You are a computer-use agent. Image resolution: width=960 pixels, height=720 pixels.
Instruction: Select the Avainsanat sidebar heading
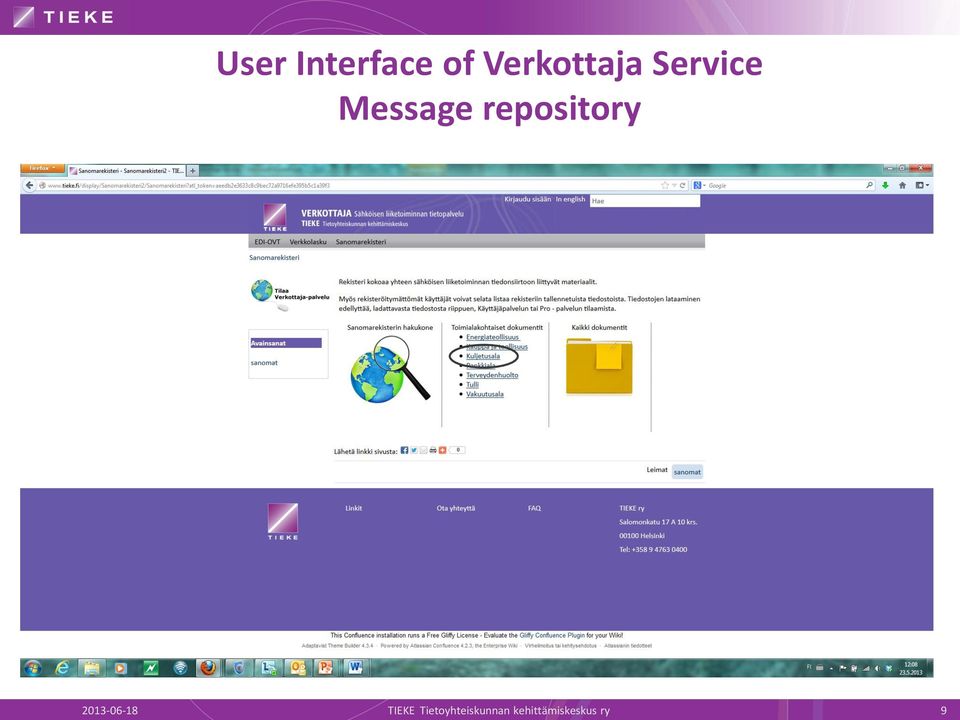(286, 343)
